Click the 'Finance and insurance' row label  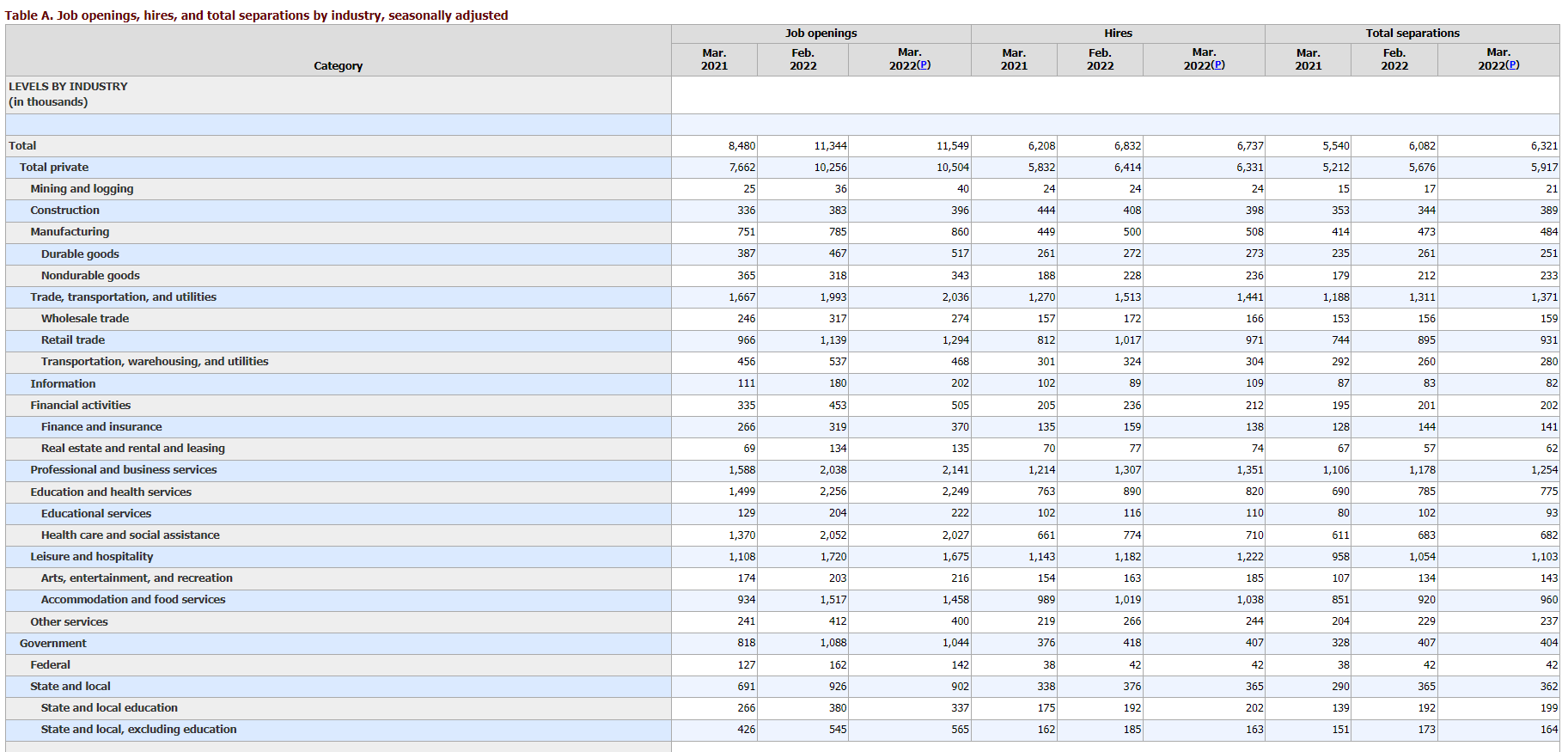tap(101, 427)
